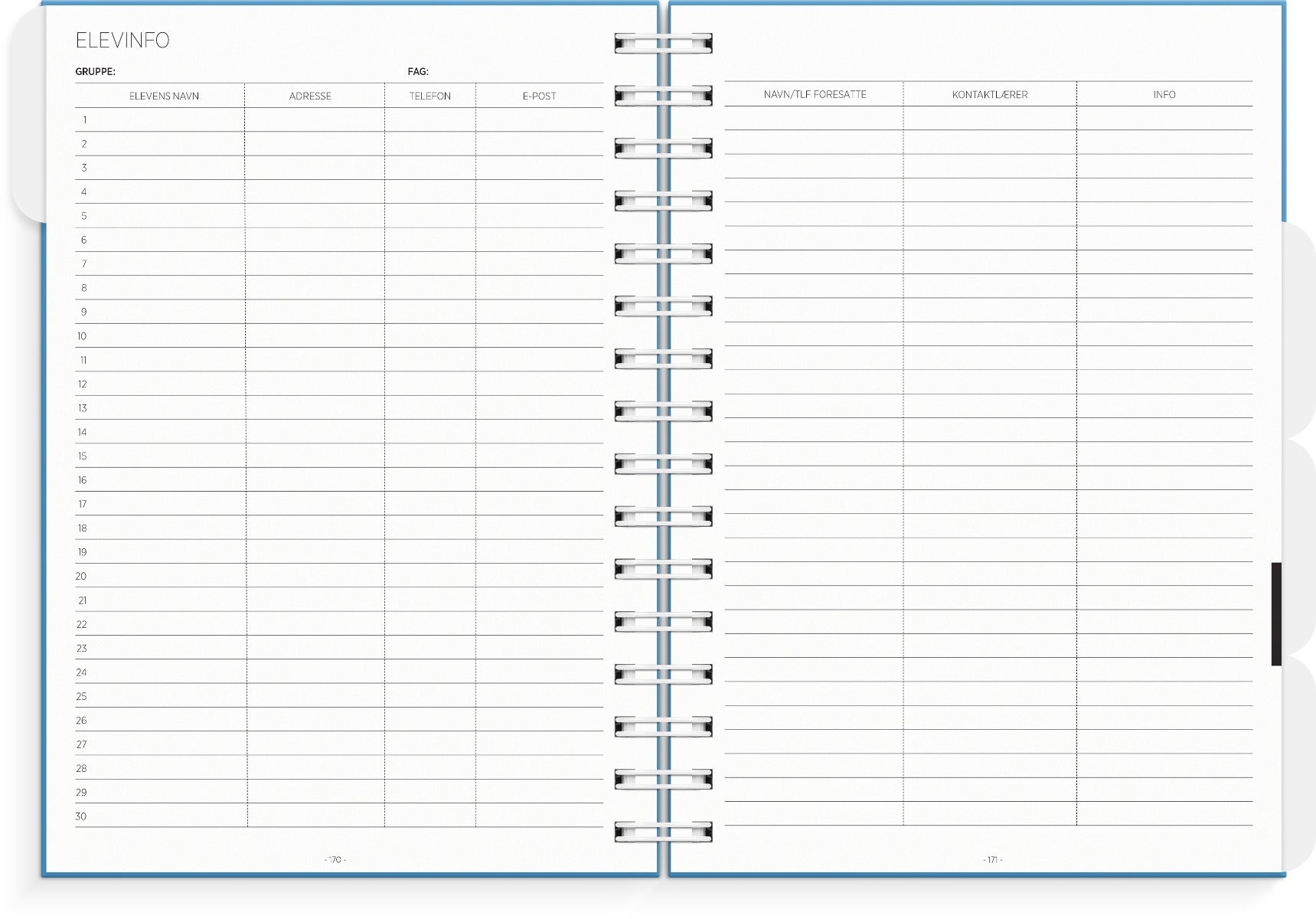1316x919 pixels.
Task: Click page number 171 at the bottom
Action: click(x=992, y=859)
